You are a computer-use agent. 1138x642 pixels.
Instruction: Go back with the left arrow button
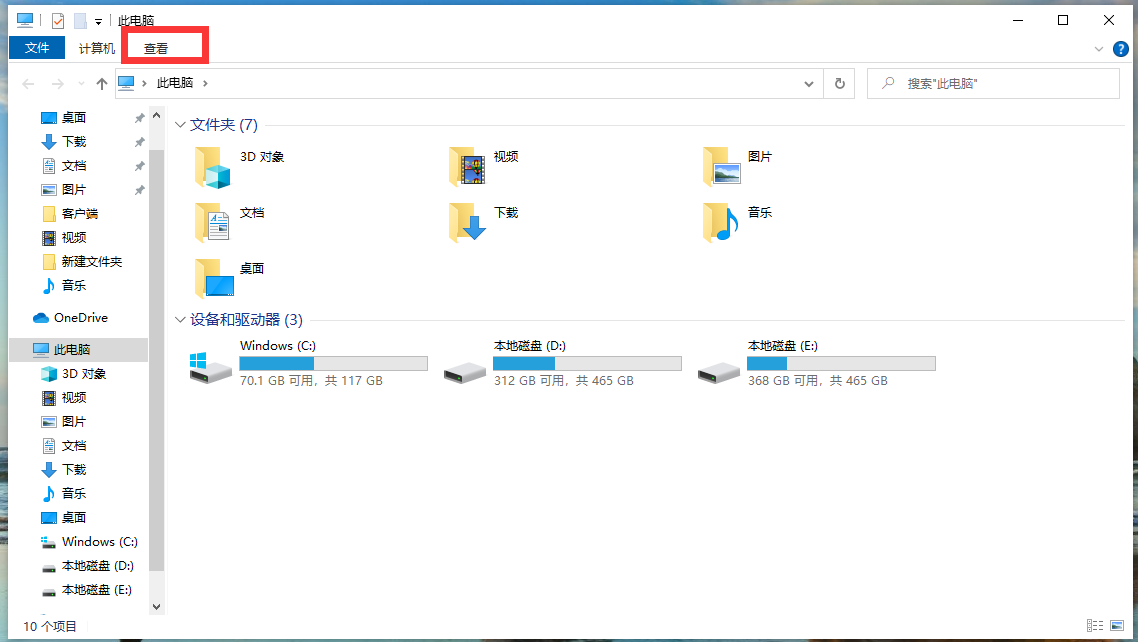point(28,83)
